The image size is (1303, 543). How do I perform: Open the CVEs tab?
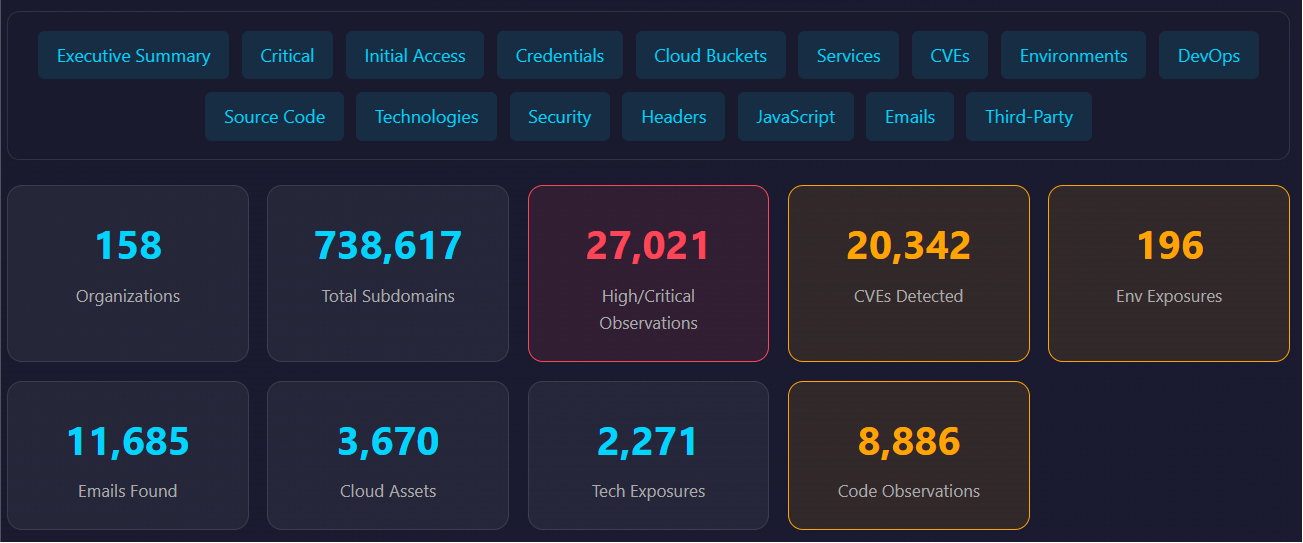click(949, 56)
